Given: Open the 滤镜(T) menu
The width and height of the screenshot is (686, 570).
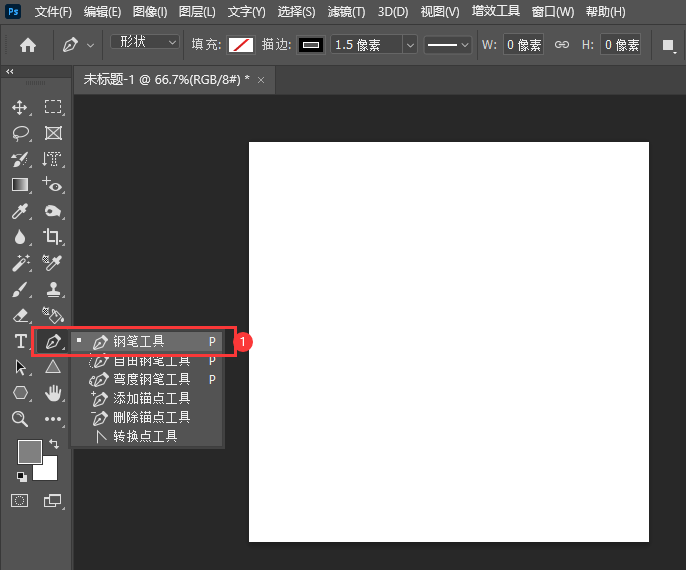Looking at the screenshot, I should 346,12.
